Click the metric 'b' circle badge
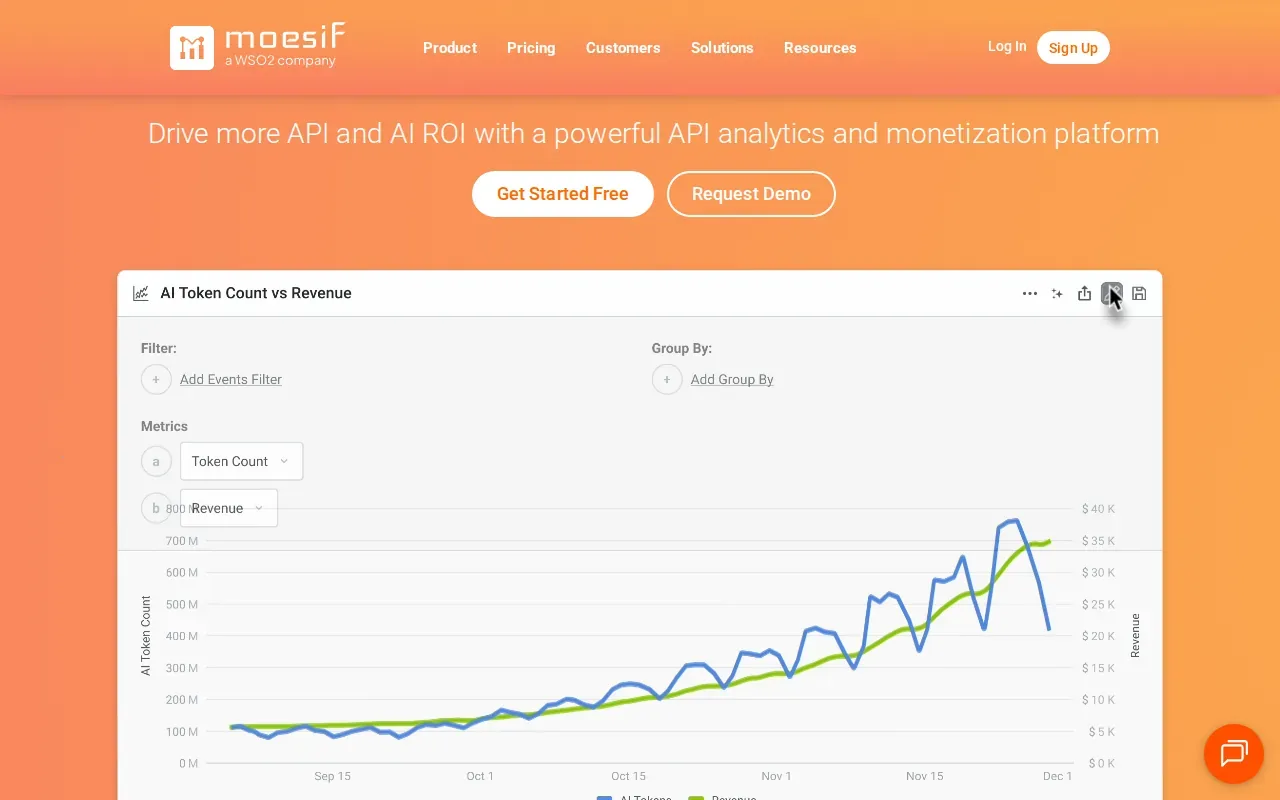This screenshot has height=800, width=1280. point(156,508)
